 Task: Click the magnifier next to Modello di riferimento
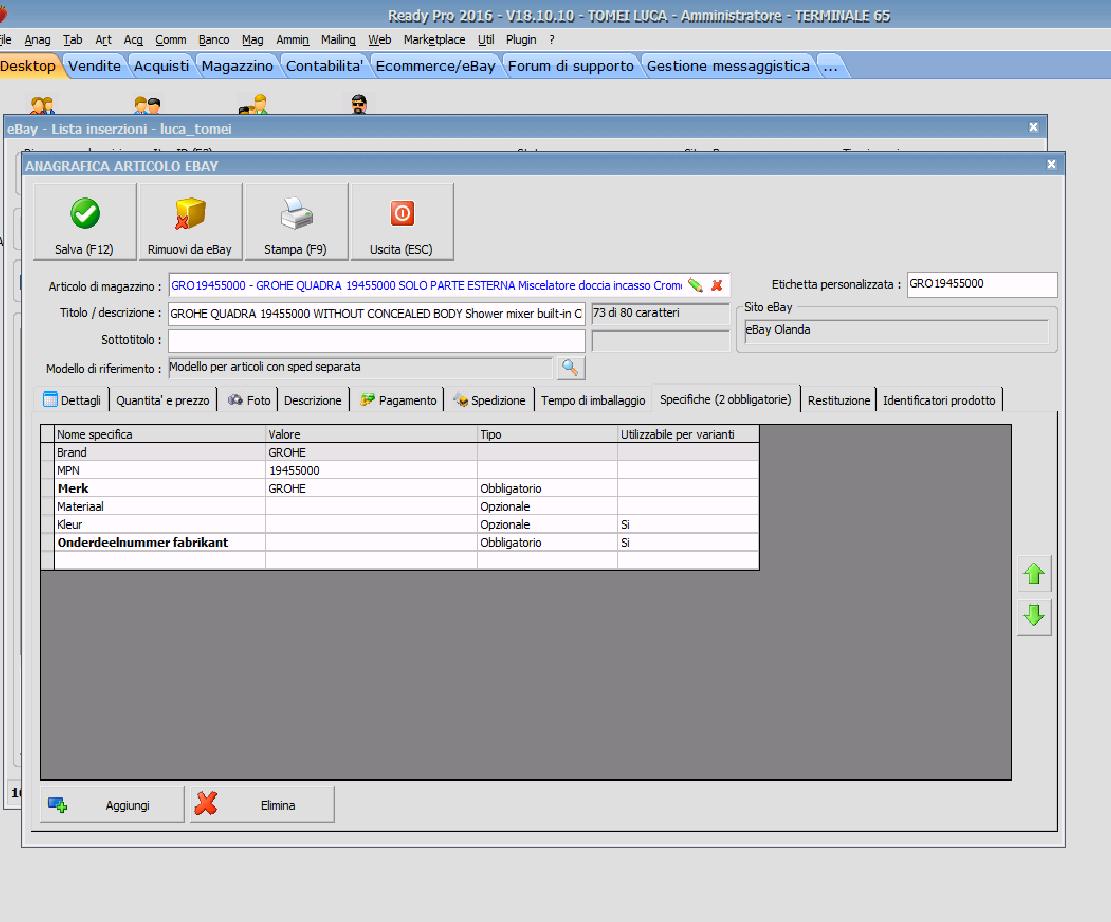tap(570, 368)
